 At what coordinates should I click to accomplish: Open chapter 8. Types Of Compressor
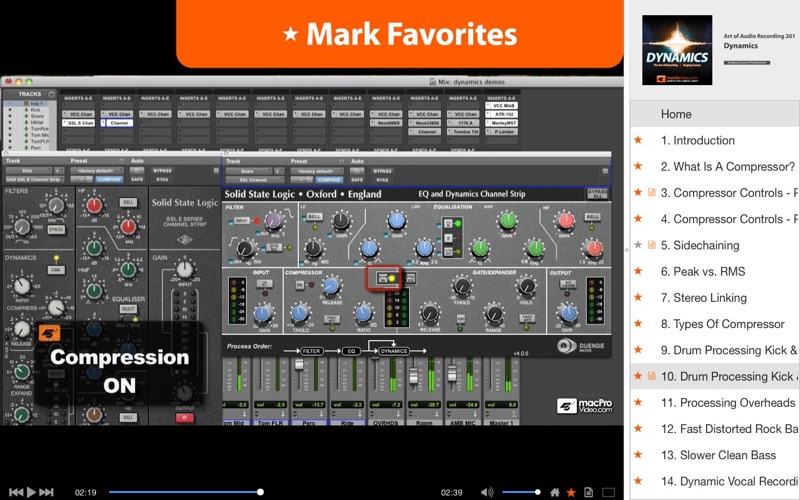[x=722, y=324]
